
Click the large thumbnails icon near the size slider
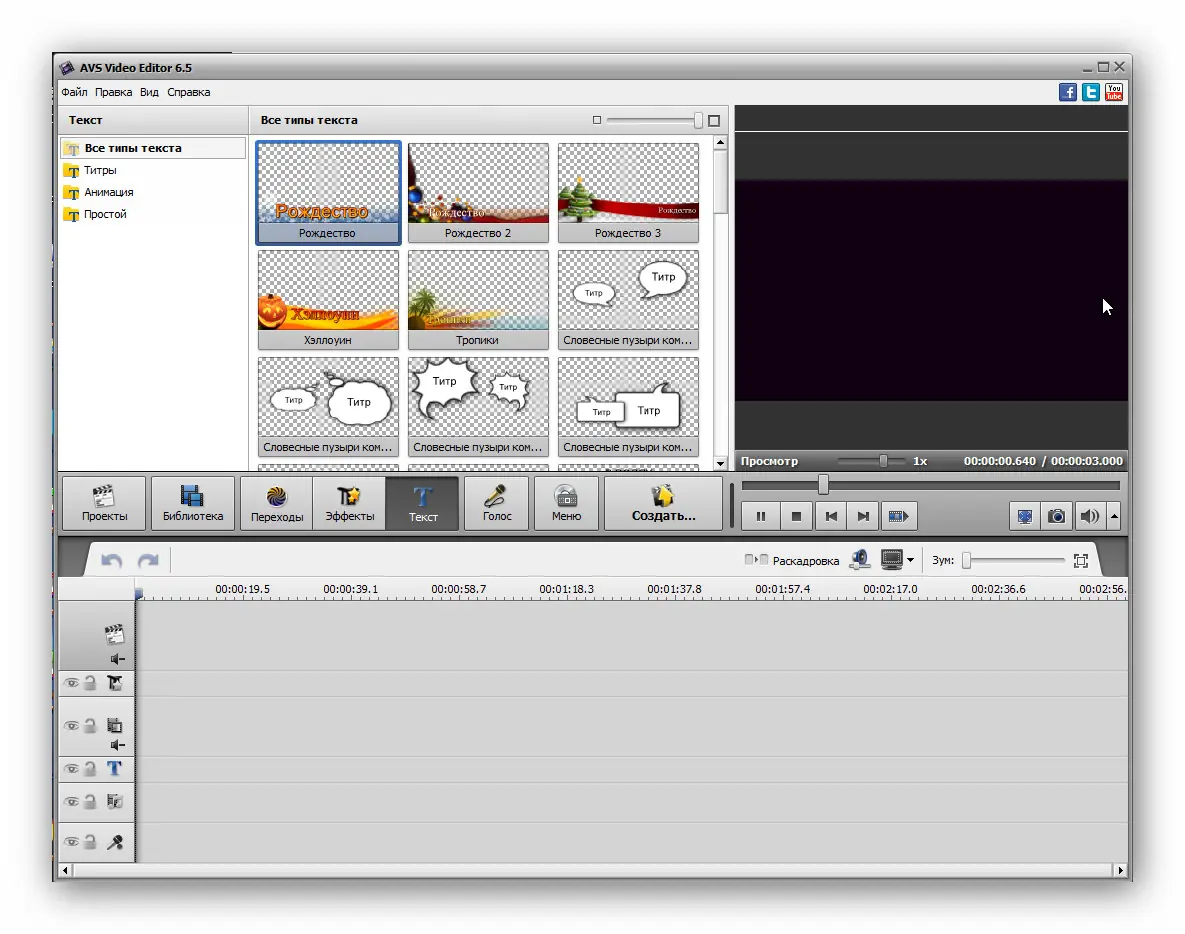click(x=714, y=121)
